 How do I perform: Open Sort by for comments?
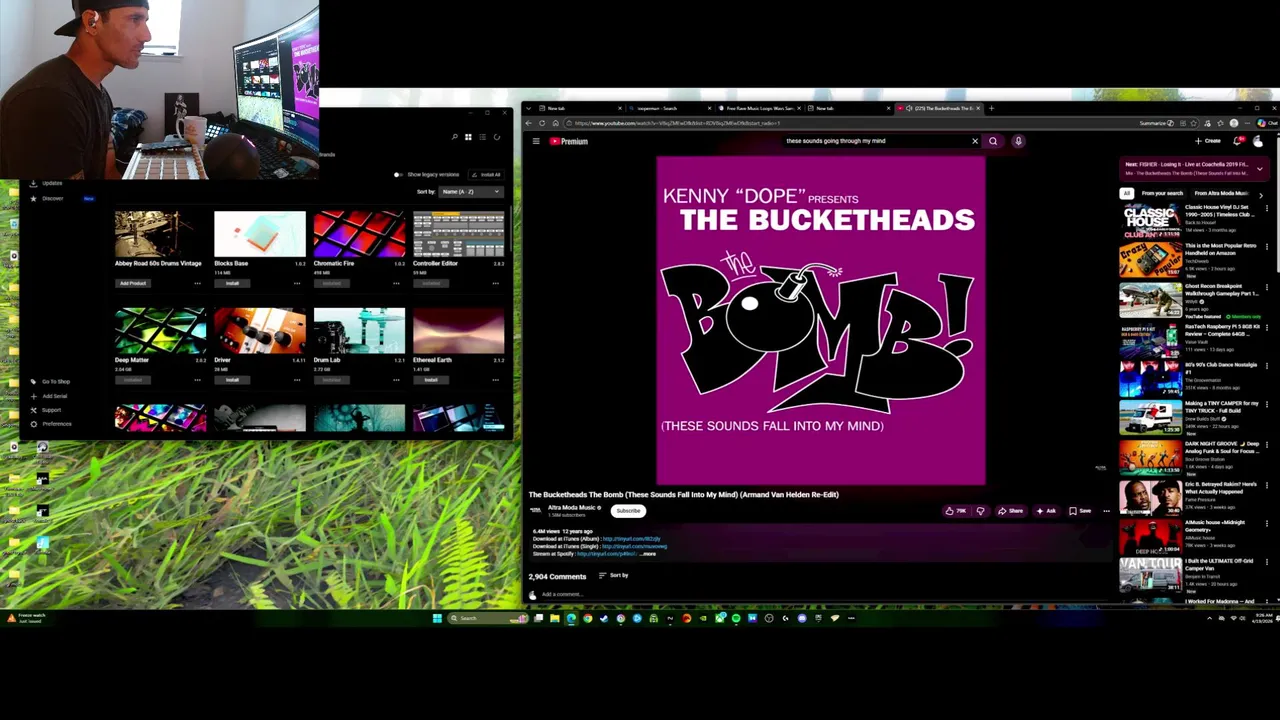[613, 575]
